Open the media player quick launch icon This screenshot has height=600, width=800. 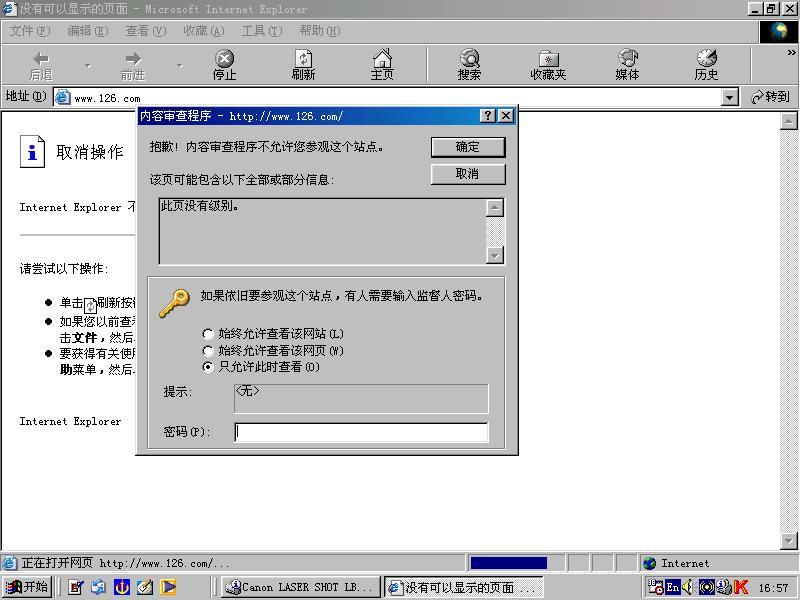pyautogui.click(x=168, y=587)
